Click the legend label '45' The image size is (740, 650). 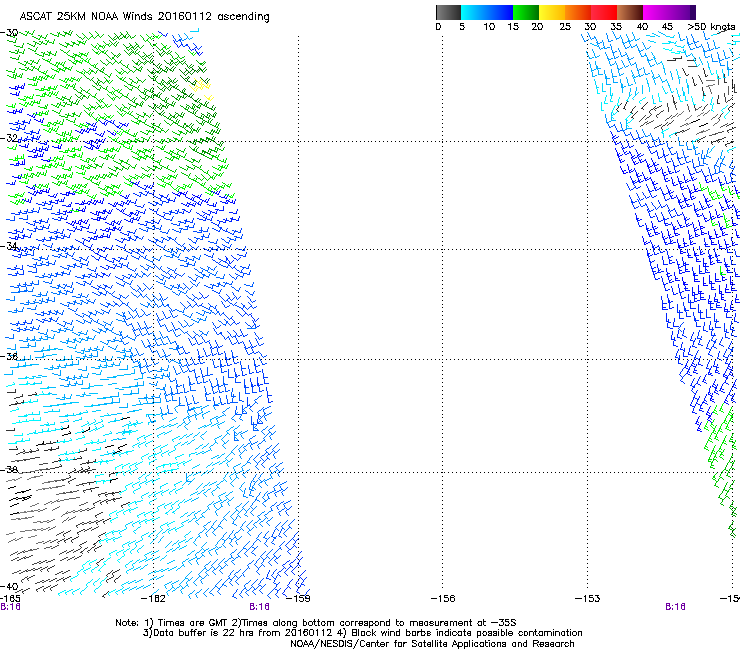coord(667,27)
